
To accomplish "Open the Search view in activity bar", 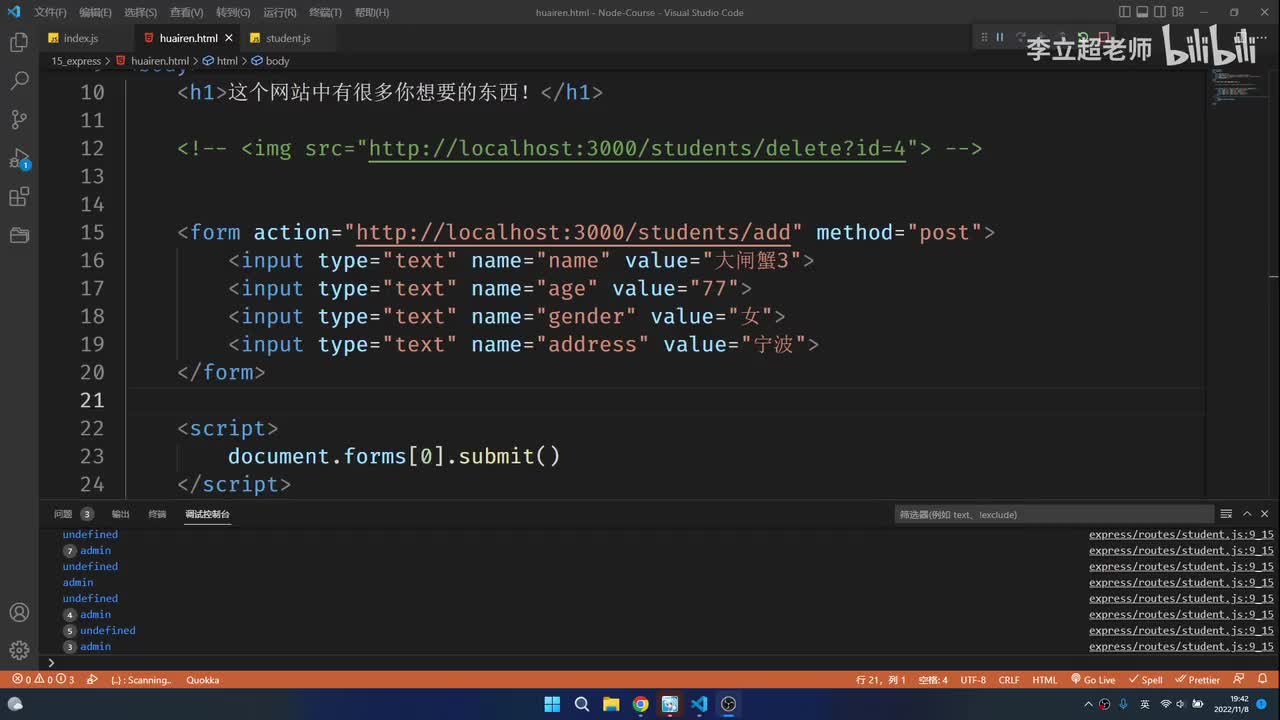I will point(19,81).
